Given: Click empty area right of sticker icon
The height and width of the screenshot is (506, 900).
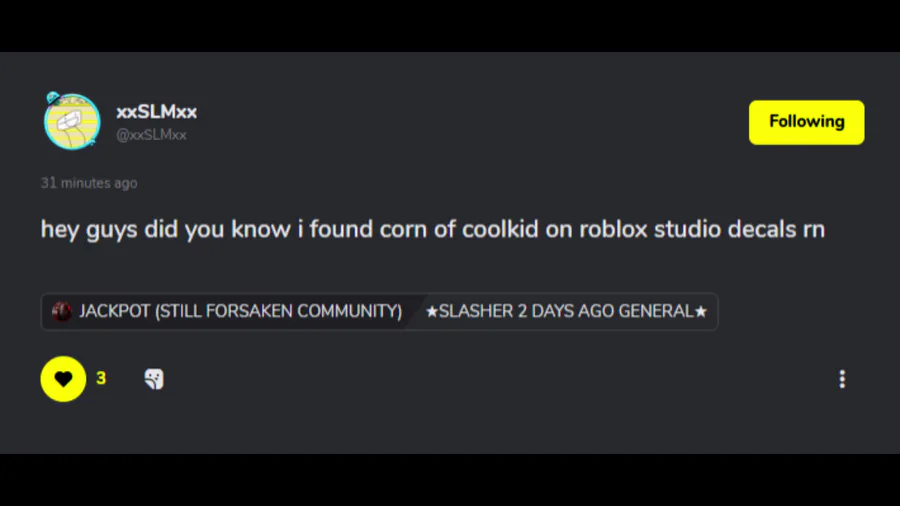Looking at the screenshot, I should (x=494, y=379).
